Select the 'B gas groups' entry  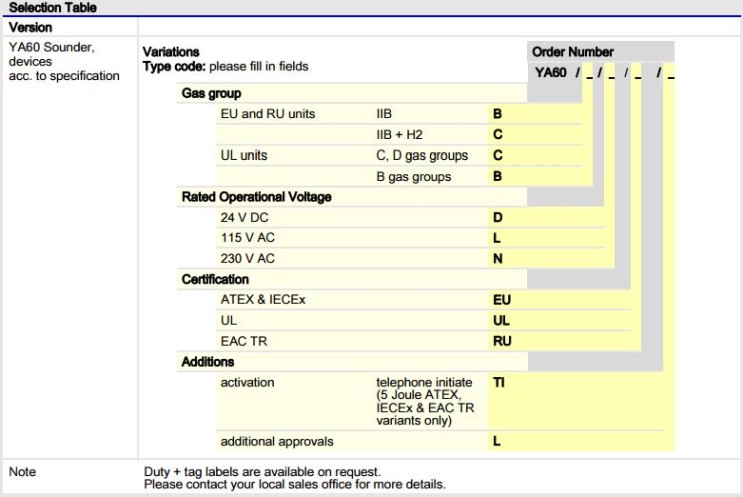413,177
